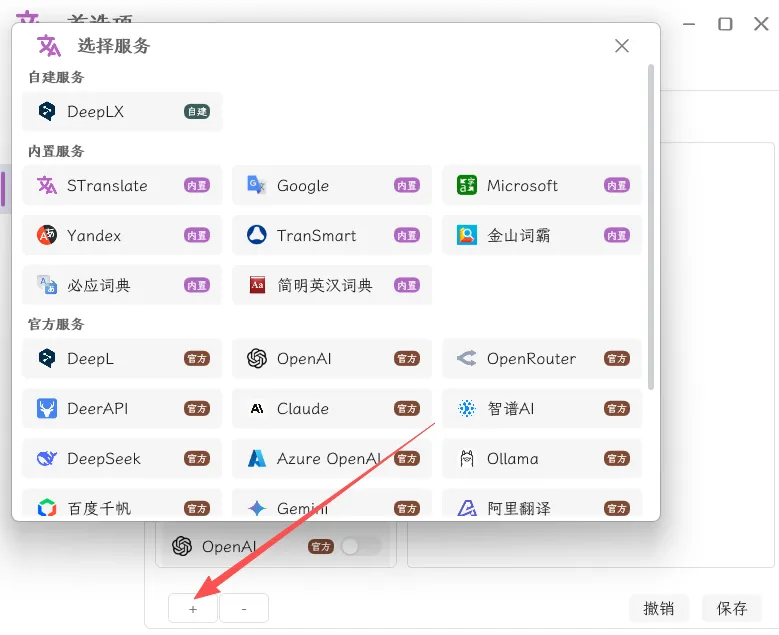Screen dimensions: 779x635
Task: Pick the OpenRouter icon
Action: 467,358
